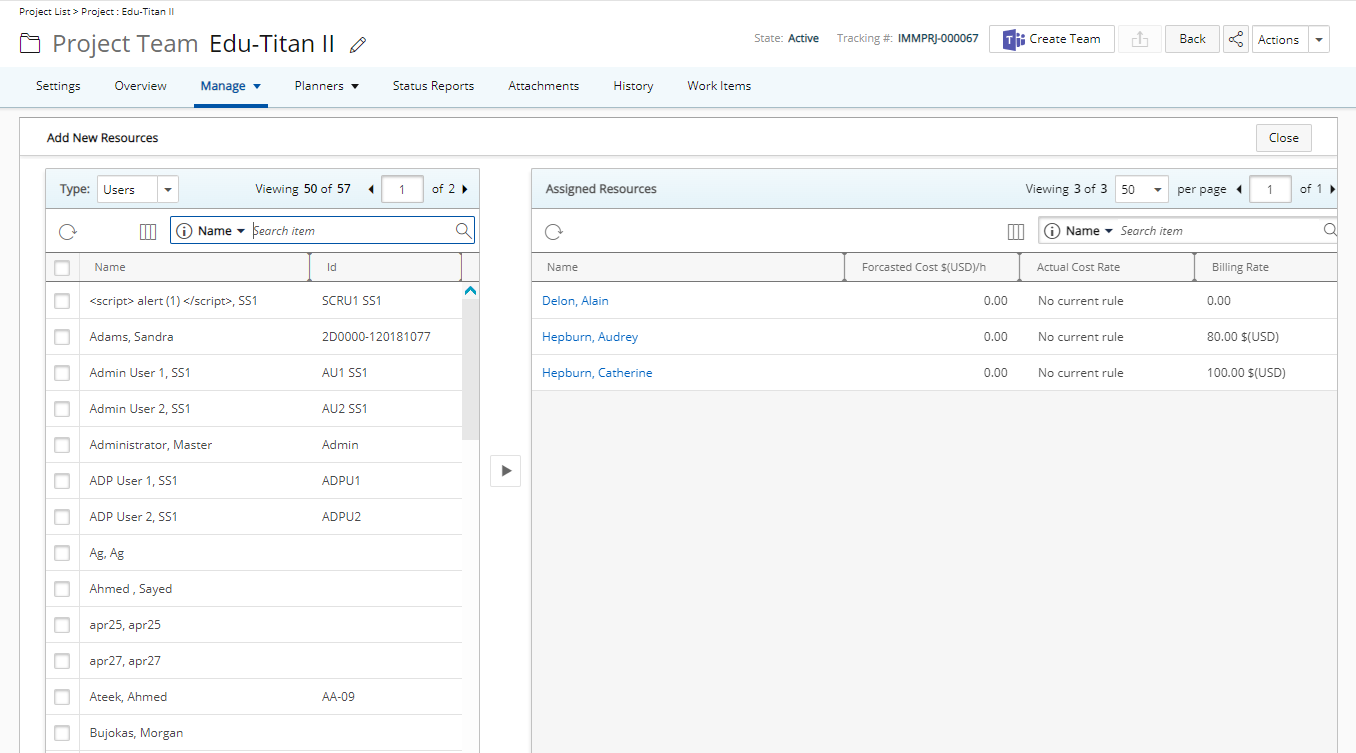
Task: Click info icon in Assigned Resources search
Action: tap(1052, 231)
